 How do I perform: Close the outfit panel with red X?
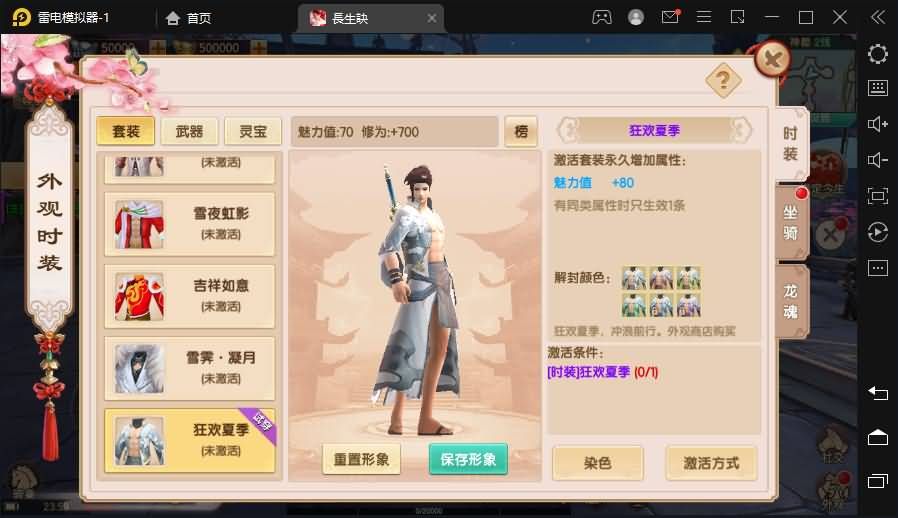773,59
